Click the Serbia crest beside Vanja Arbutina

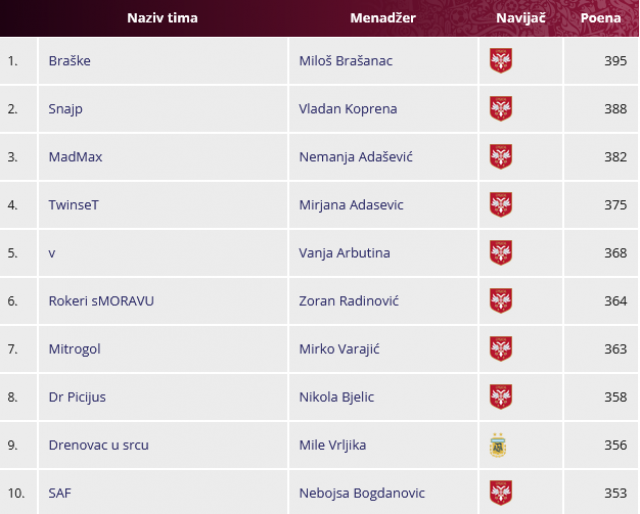(x=501, y=253)
